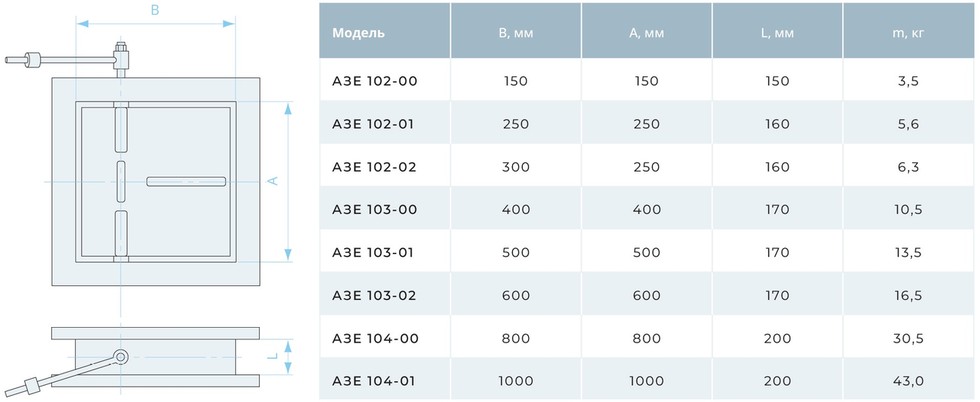980x402 pixels.
Task: Select the АЗЕ 102-00 model row
Action: (648, 81)
